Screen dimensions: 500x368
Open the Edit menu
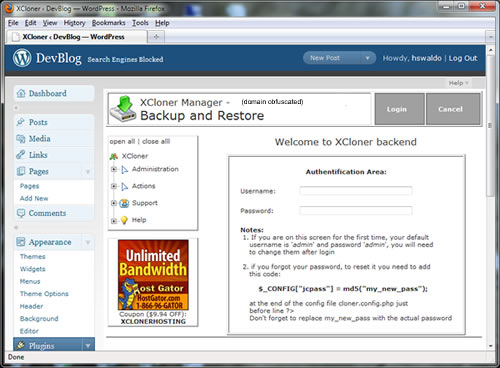[30, 23]
